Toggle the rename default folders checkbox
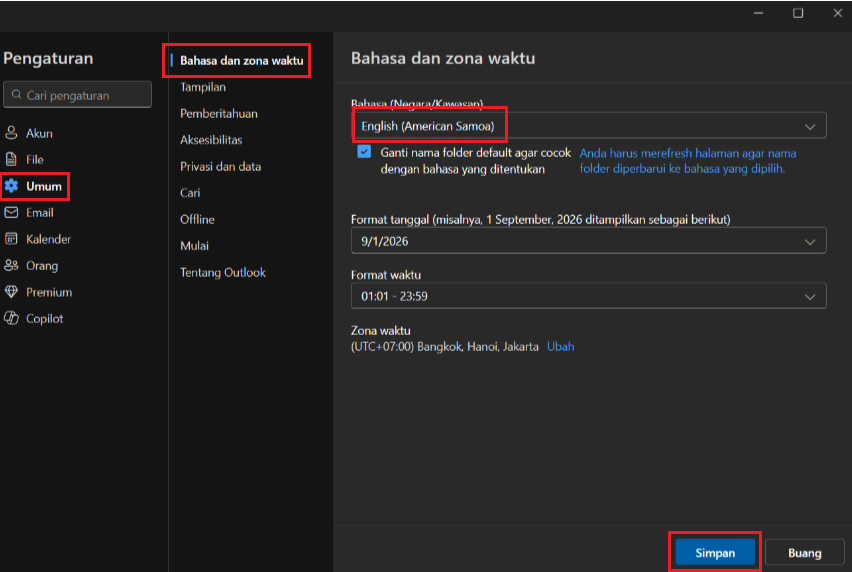This screenshot has width=852, height=572. tap(364, 152)
